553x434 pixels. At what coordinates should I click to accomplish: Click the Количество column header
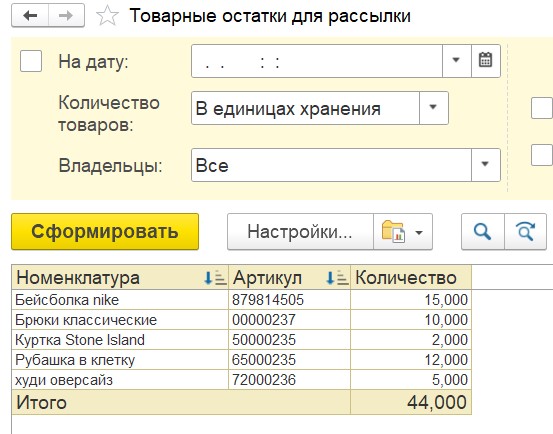pyautogui.click(x=411, y=278)
